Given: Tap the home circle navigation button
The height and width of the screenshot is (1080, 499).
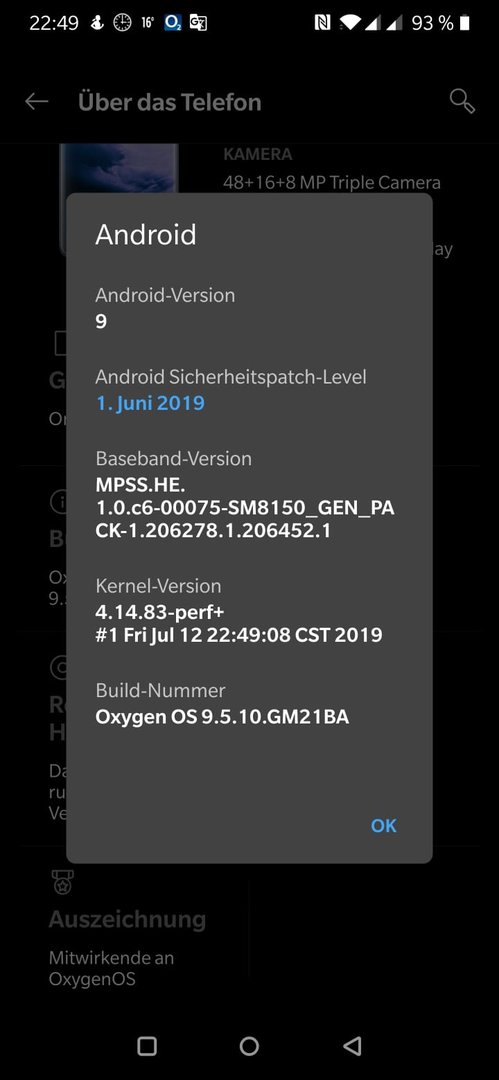Looking at the screenshot, I should (249, 1046).
